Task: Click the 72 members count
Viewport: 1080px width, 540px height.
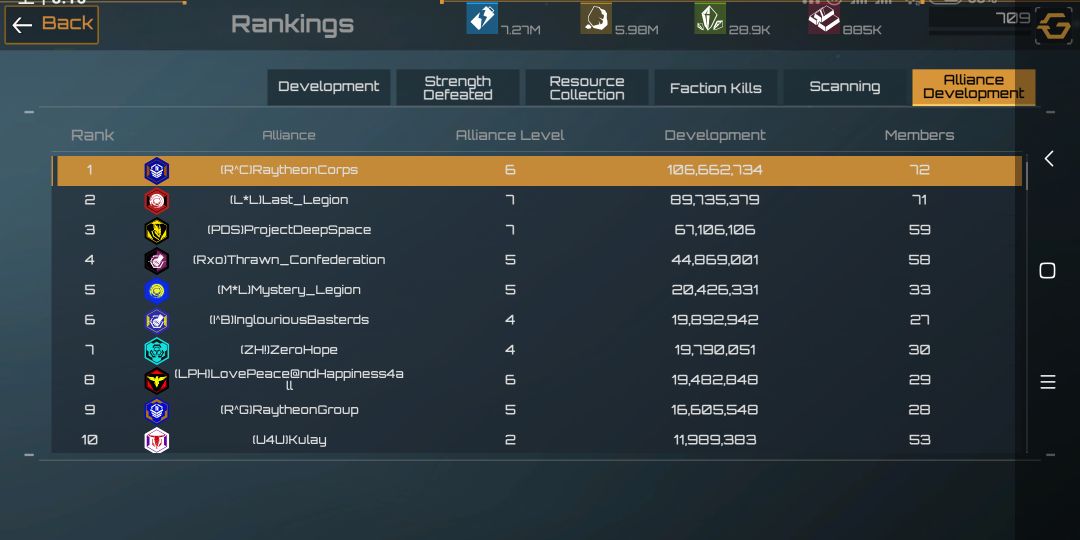Action: coord(920,170)
